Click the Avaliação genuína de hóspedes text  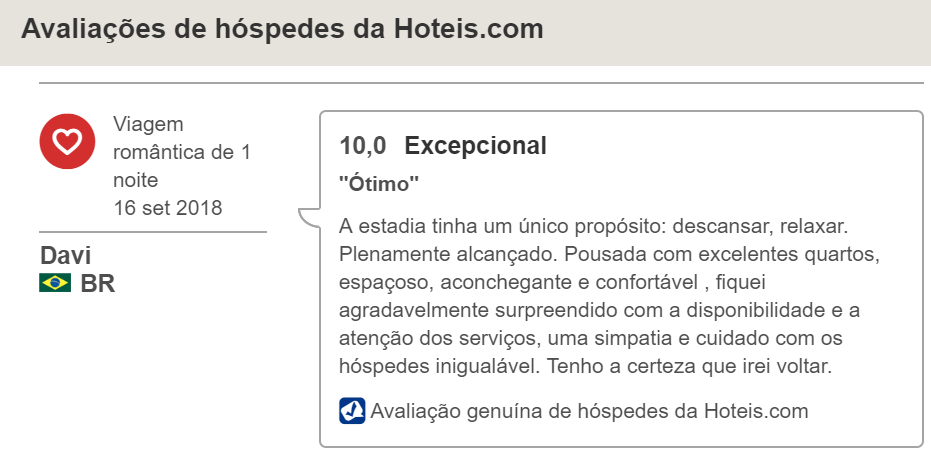pyautogui.click(x=534, y=411)
